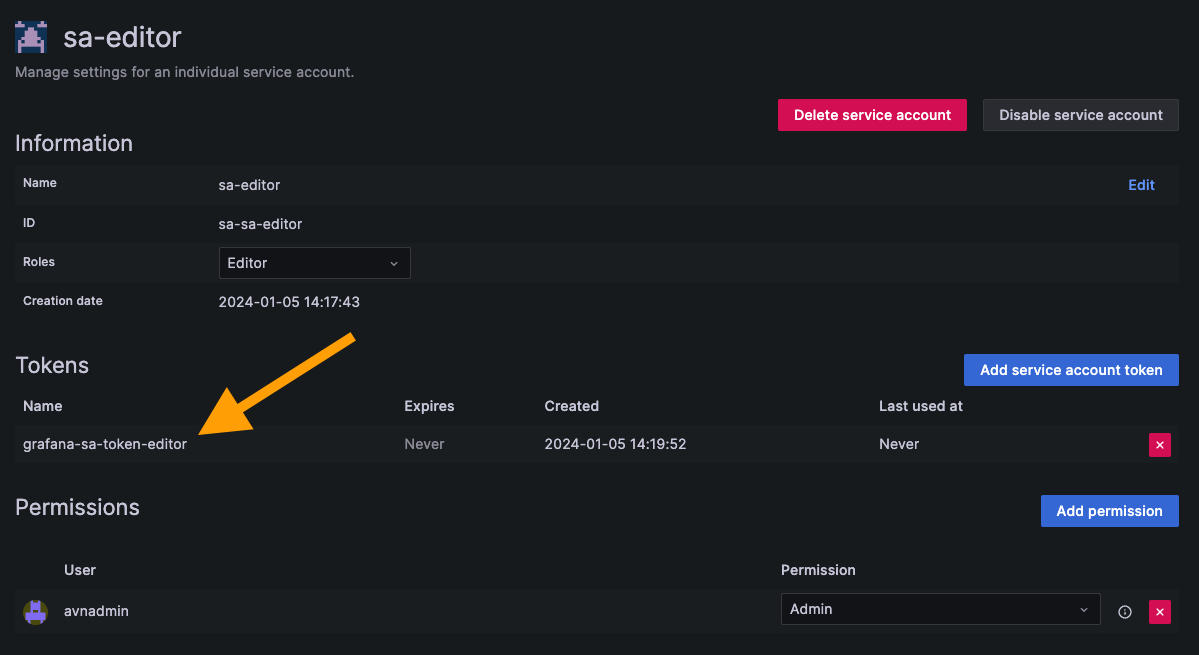
Task: Click the sa-editor service account avatar icon
Action: tap(32, 37)
